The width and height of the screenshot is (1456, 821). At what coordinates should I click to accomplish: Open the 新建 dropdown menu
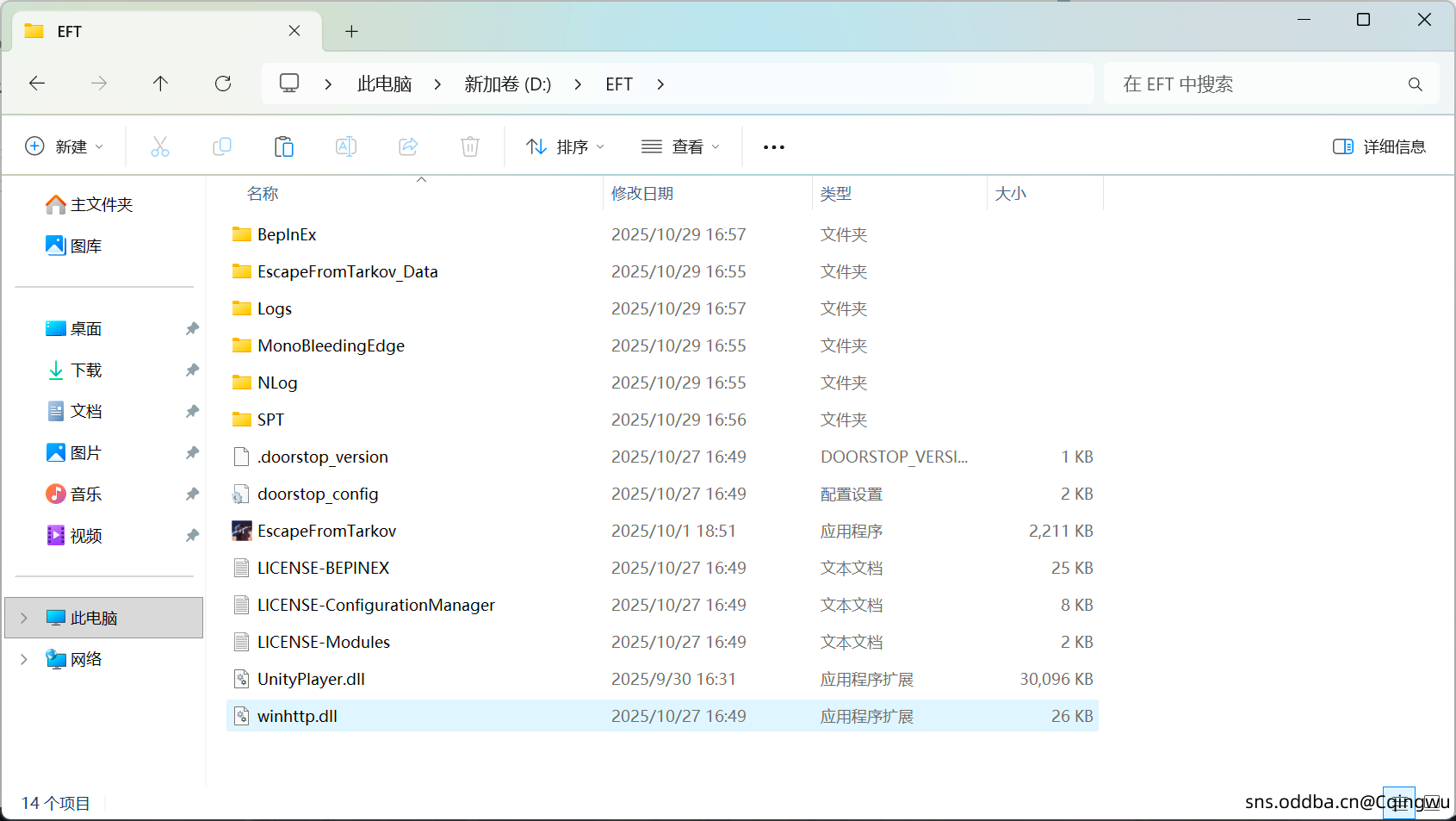click(65, 146)
